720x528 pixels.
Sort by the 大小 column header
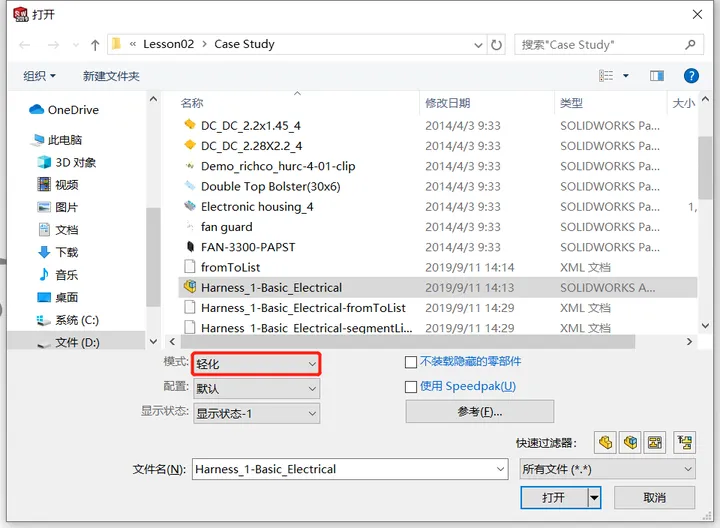683,103
